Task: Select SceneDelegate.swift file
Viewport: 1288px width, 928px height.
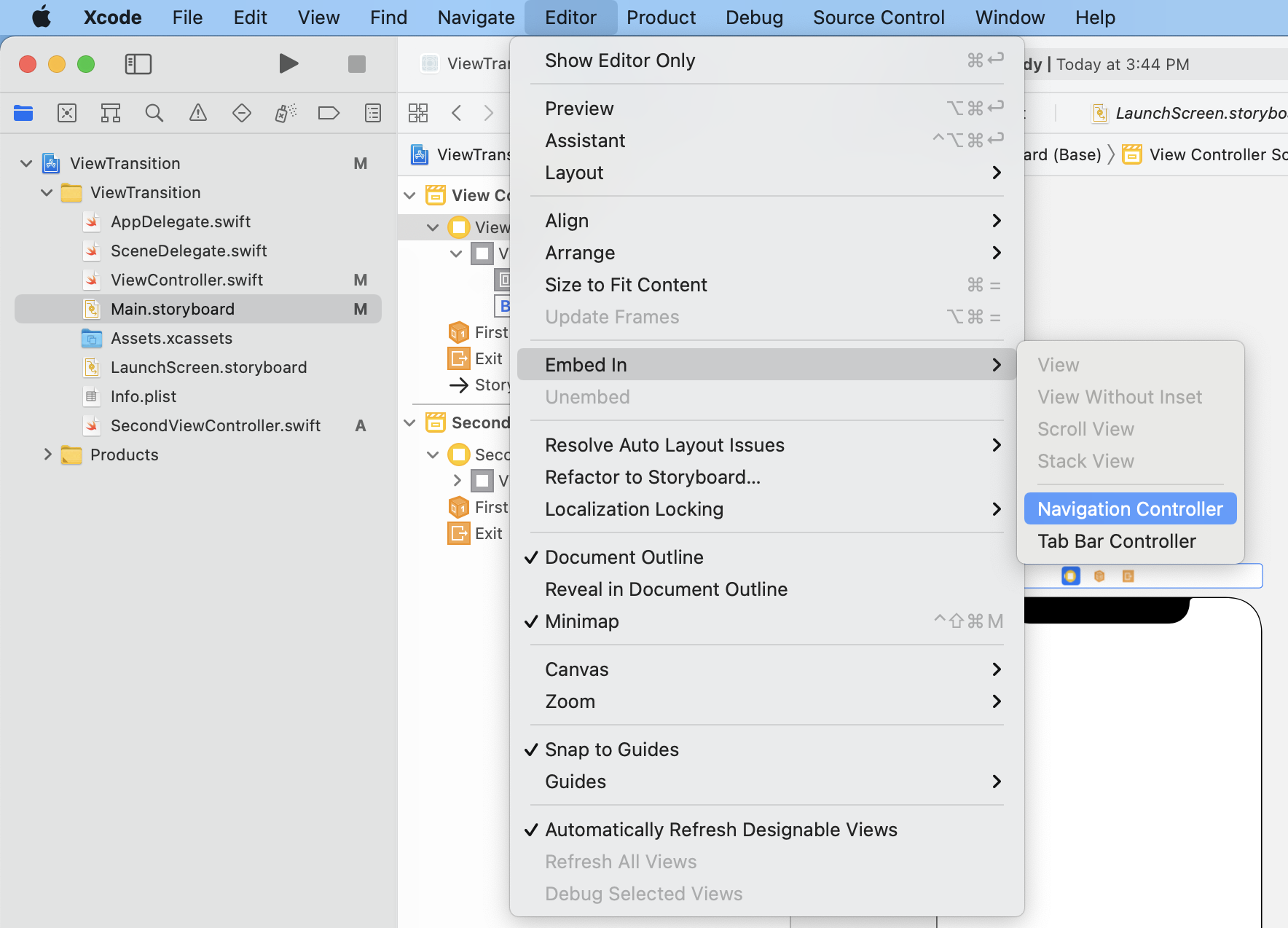Action: [x=189, y=251]
